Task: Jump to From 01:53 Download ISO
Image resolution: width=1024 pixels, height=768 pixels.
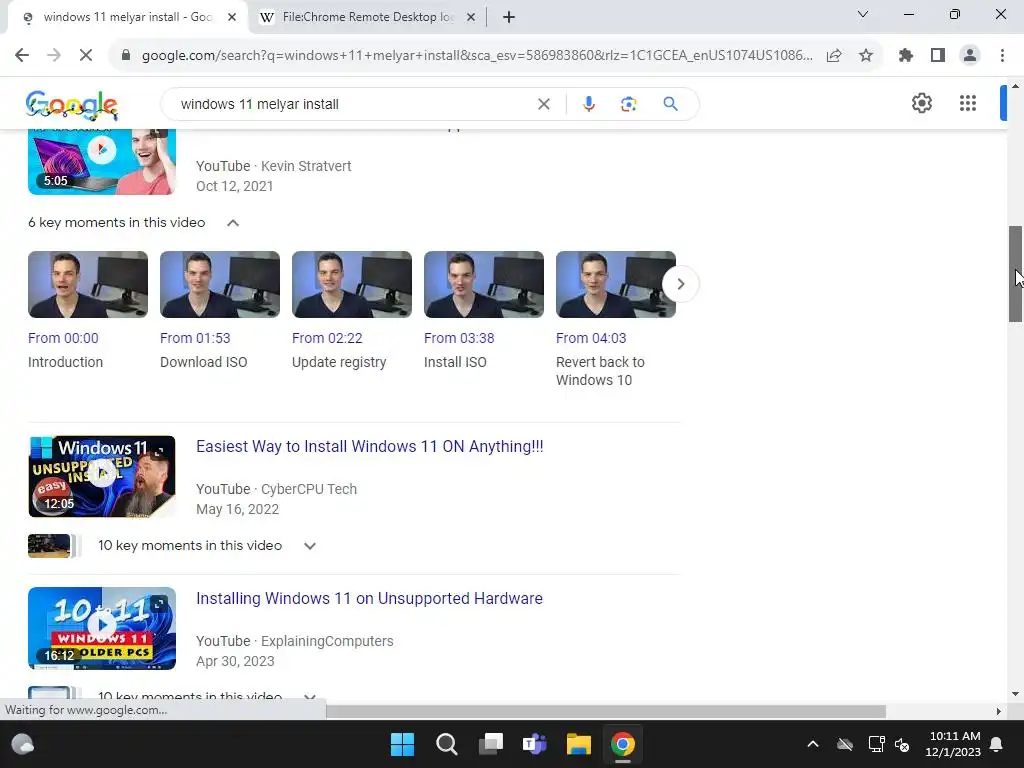Action: click(x=195, y=338)
